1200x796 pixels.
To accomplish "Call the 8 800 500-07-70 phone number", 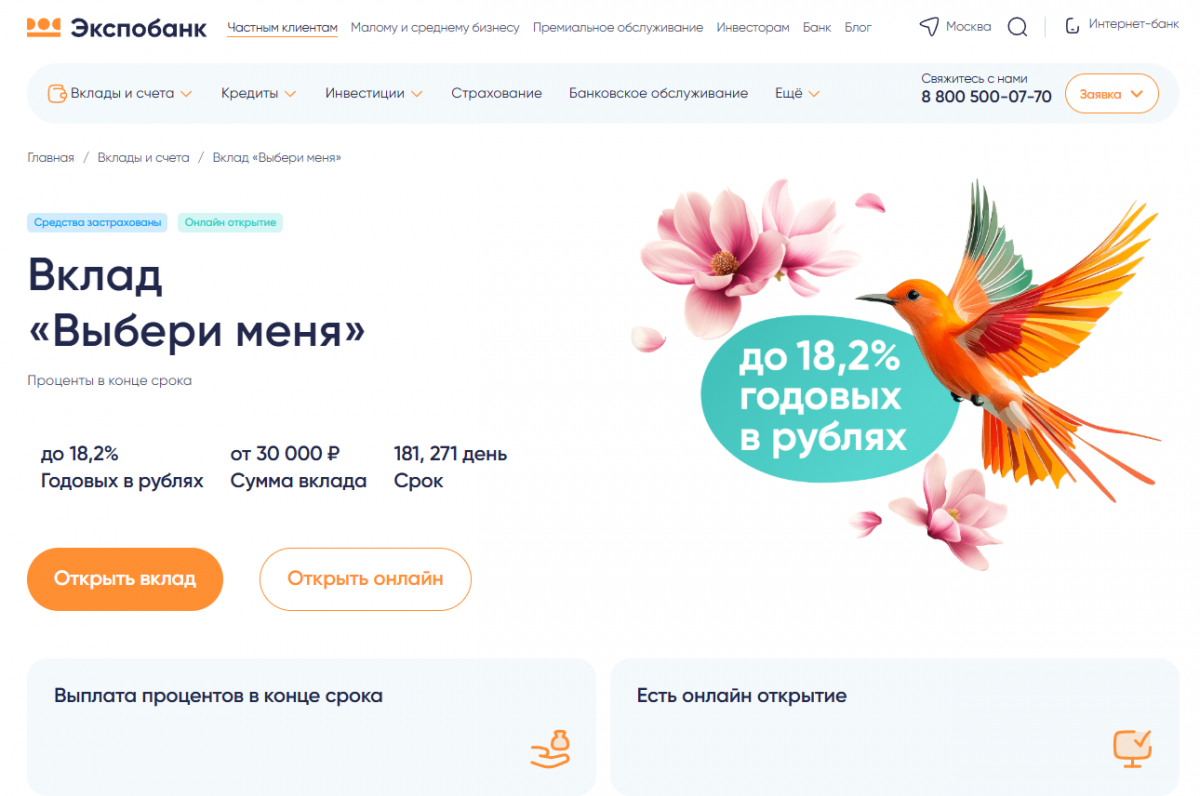I will click(x=986, y=97).
